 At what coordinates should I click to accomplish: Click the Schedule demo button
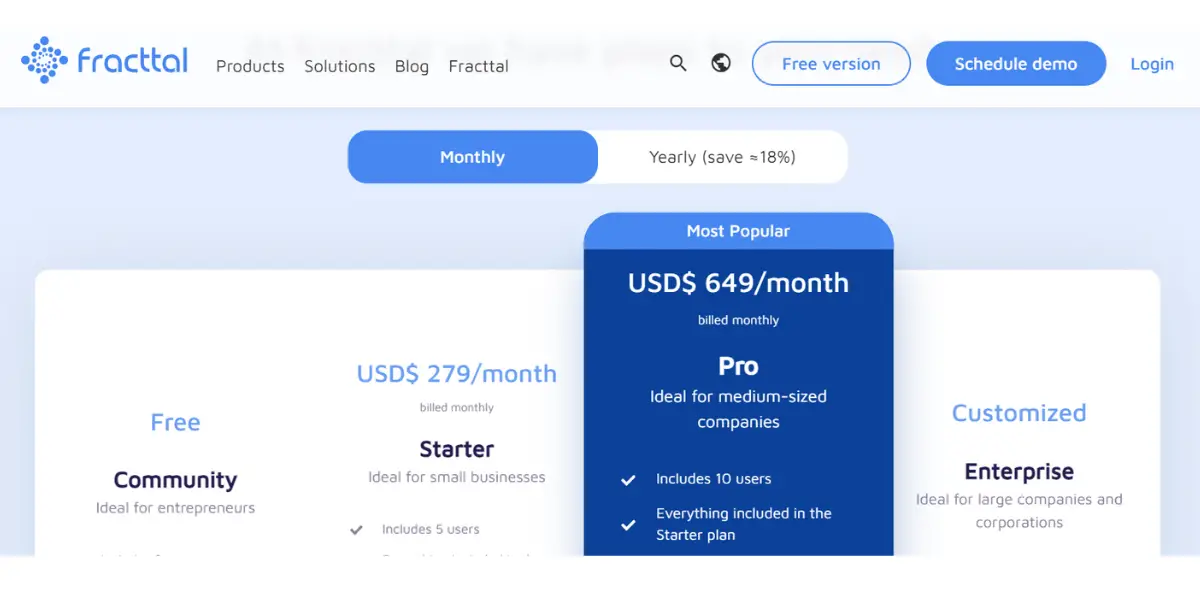click(x=1016, y=64)
